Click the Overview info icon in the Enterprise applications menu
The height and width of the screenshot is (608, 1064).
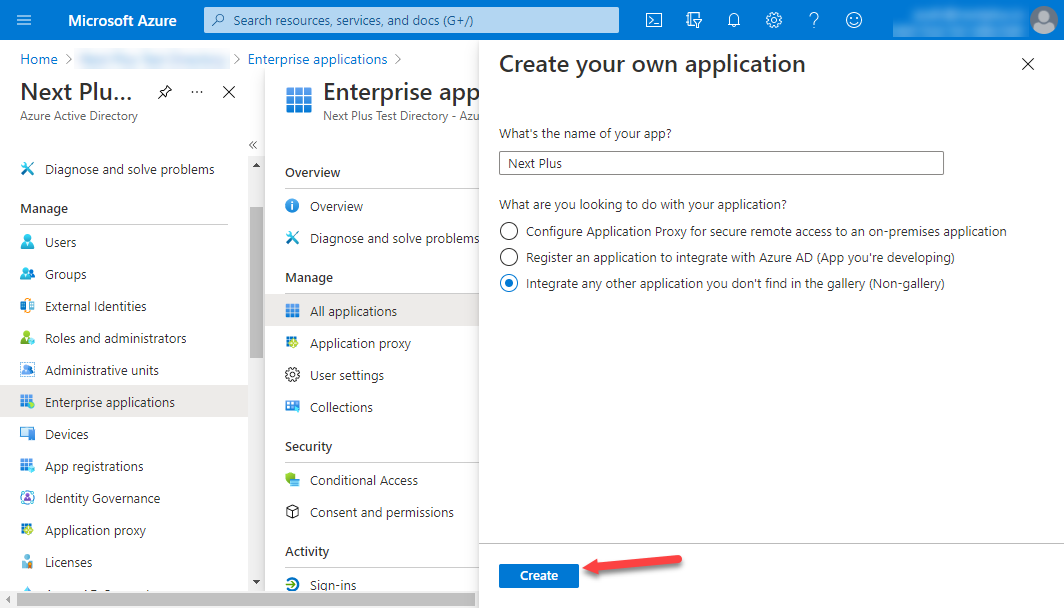(292, 206)
